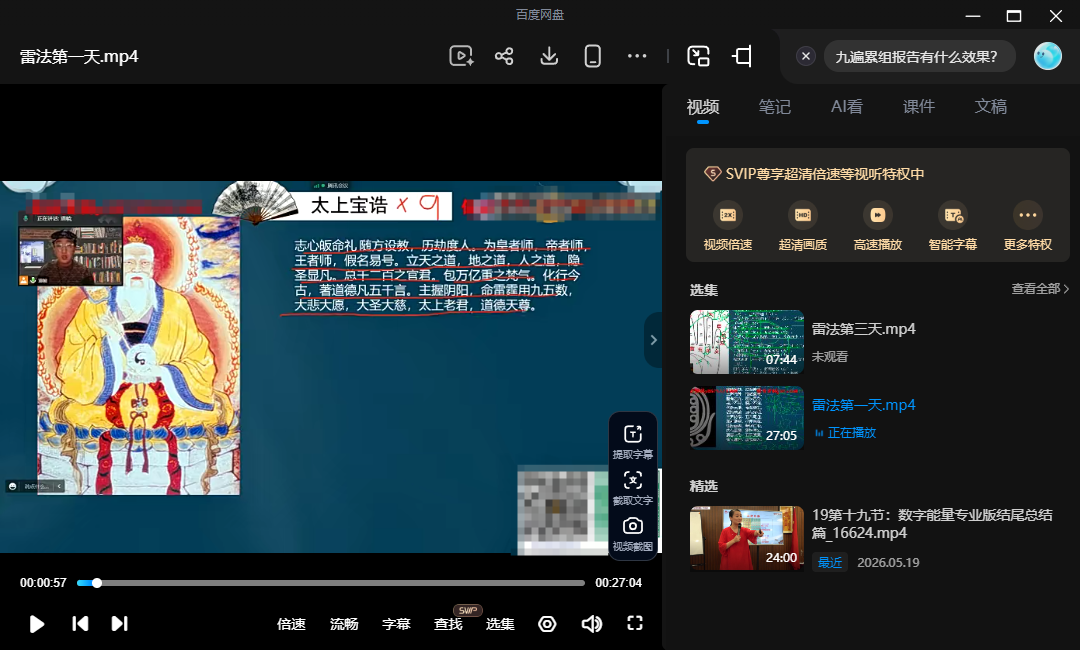Open thumbnail of 雷法第一天.mp4

pyautogui.click(x=747, y=417)
